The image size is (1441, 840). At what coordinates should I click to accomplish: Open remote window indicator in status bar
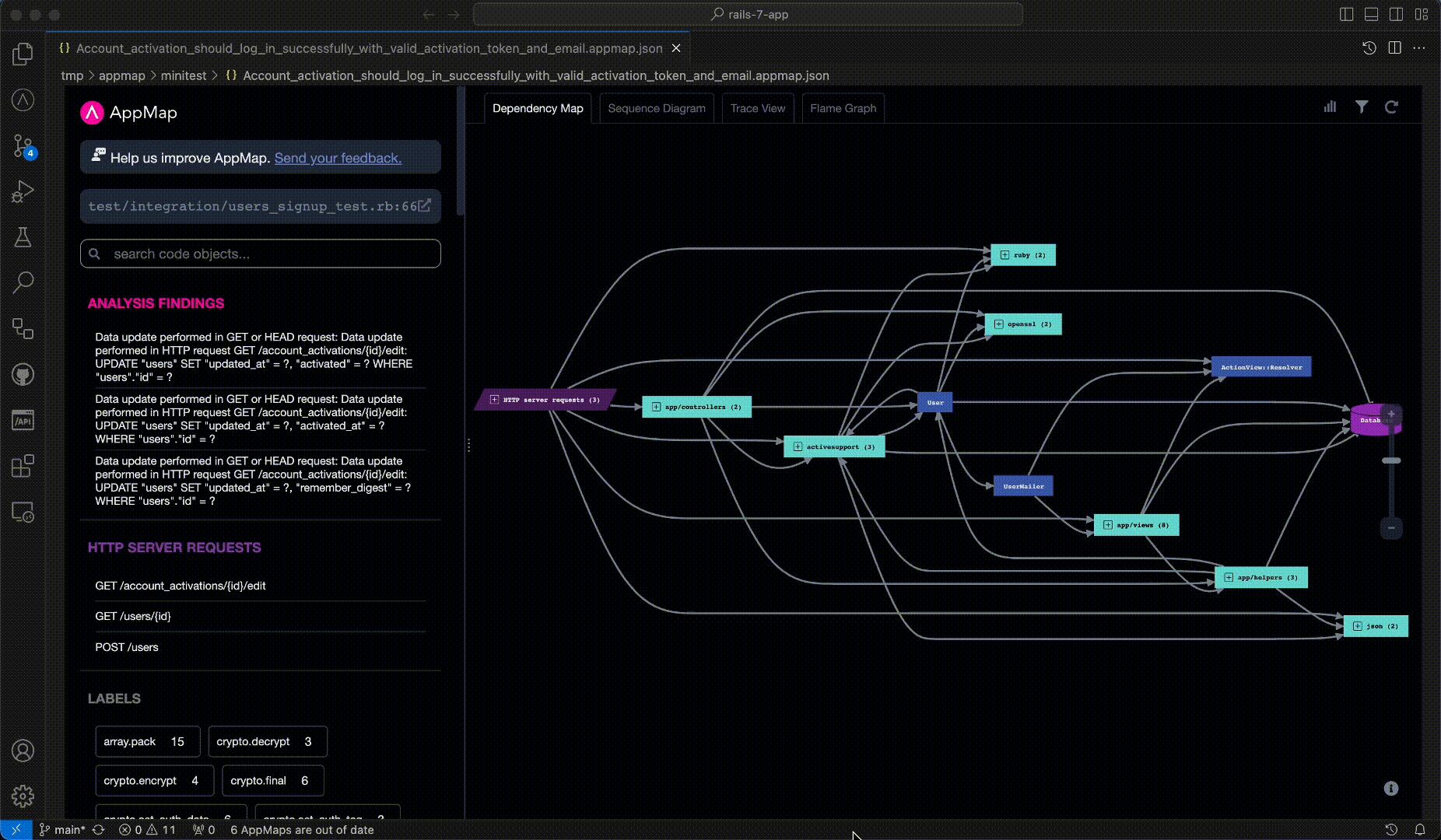(16, 830)
